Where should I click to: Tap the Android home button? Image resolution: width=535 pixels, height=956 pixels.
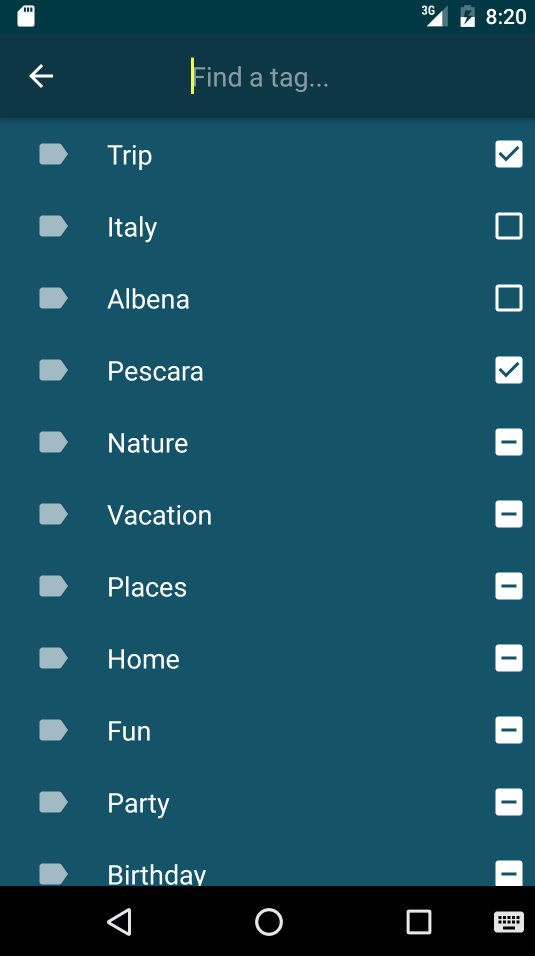(268, 922)
